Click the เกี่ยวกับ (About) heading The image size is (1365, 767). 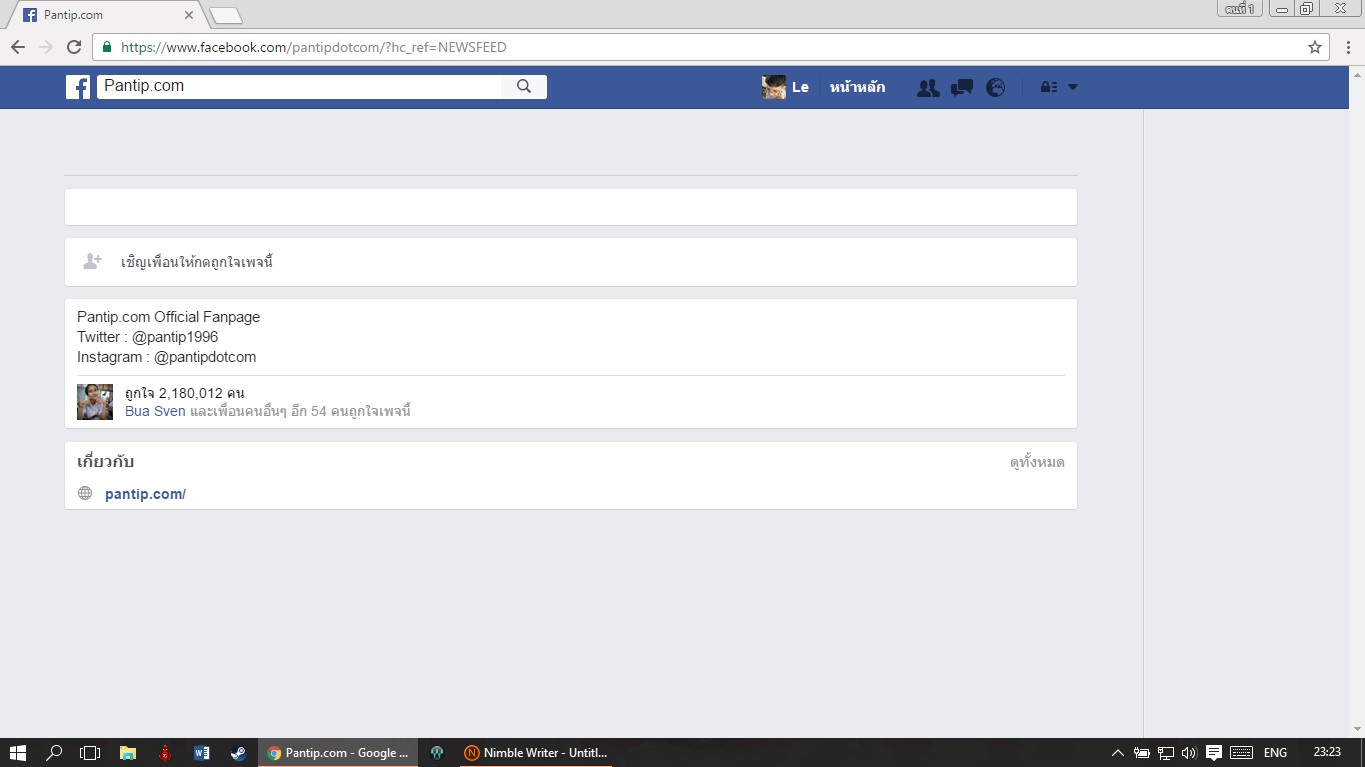pyautogui.click(x=105, y=462)
